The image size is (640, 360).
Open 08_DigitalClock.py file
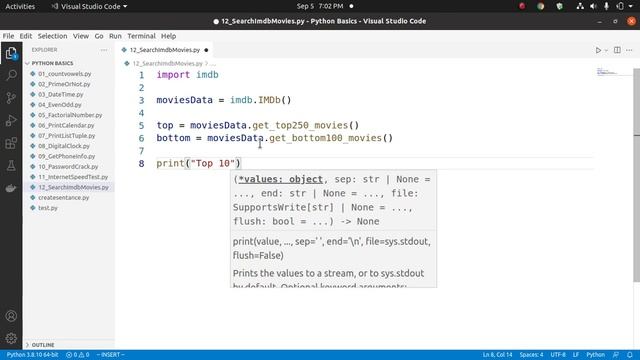click(64, 146)
